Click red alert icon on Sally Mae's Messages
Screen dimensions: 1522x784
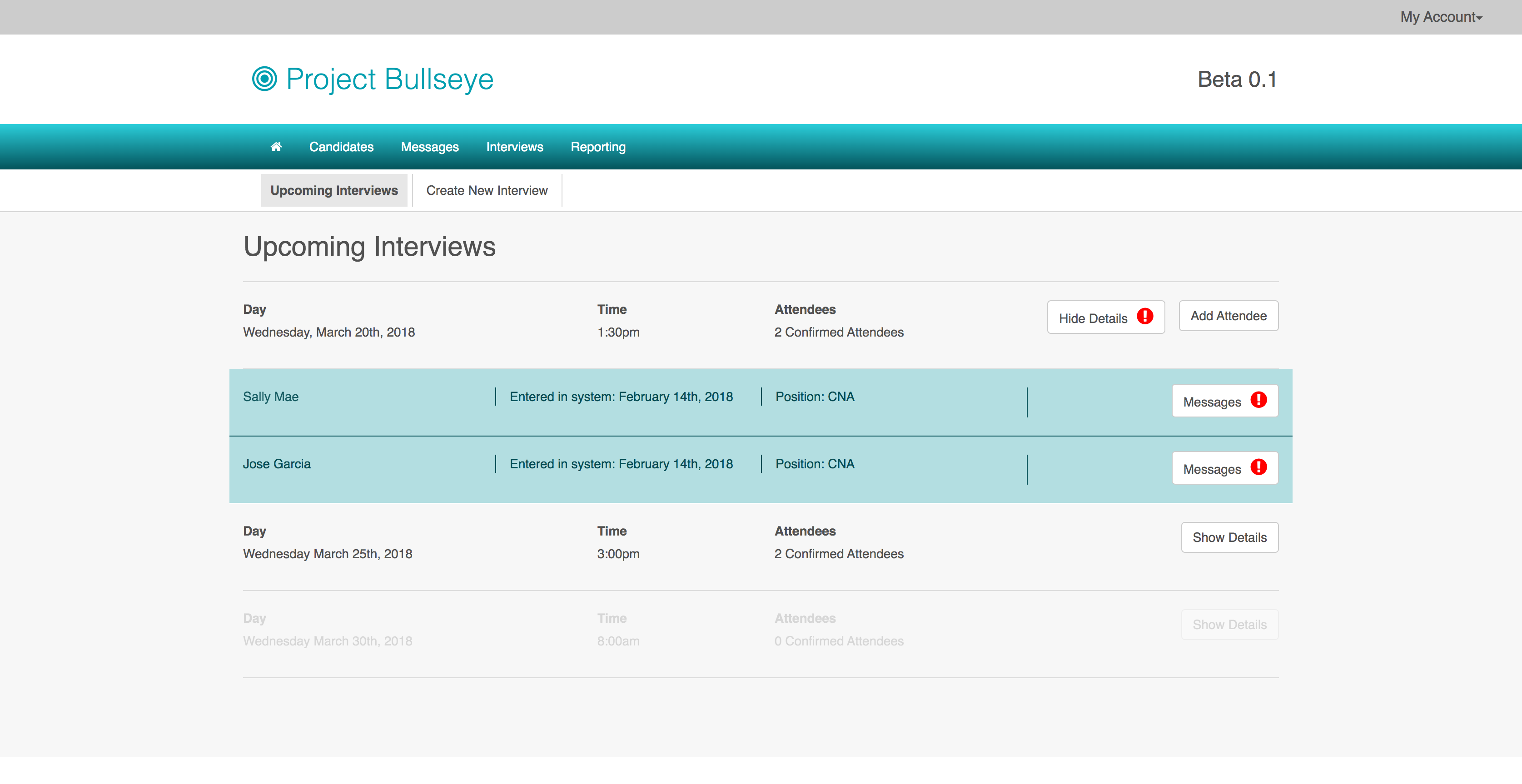pyautogui.click(x=1258, y=400)
